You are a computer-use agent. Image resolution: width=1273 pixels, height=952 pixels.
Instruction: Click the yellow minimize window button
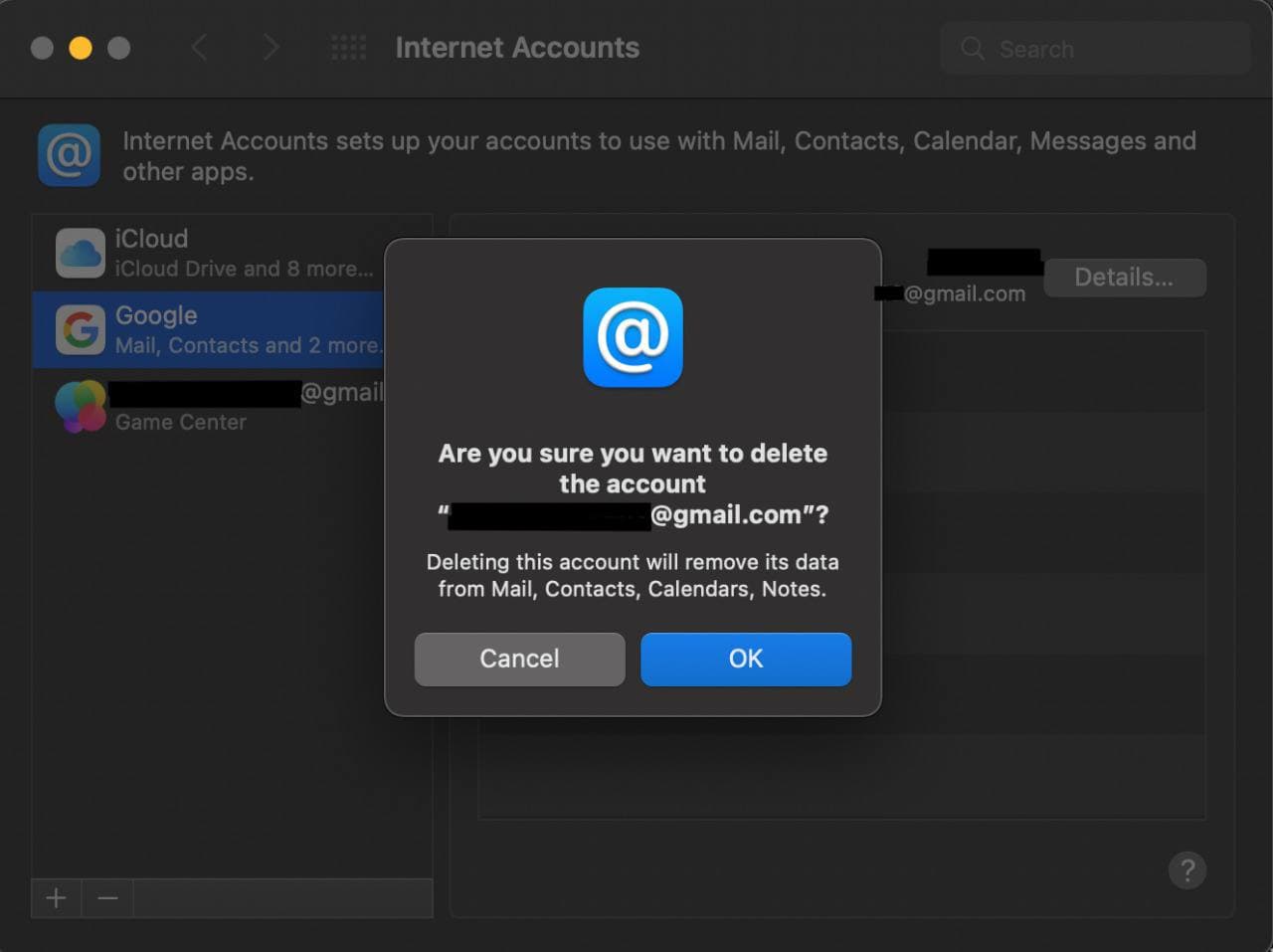coord(81,48)
